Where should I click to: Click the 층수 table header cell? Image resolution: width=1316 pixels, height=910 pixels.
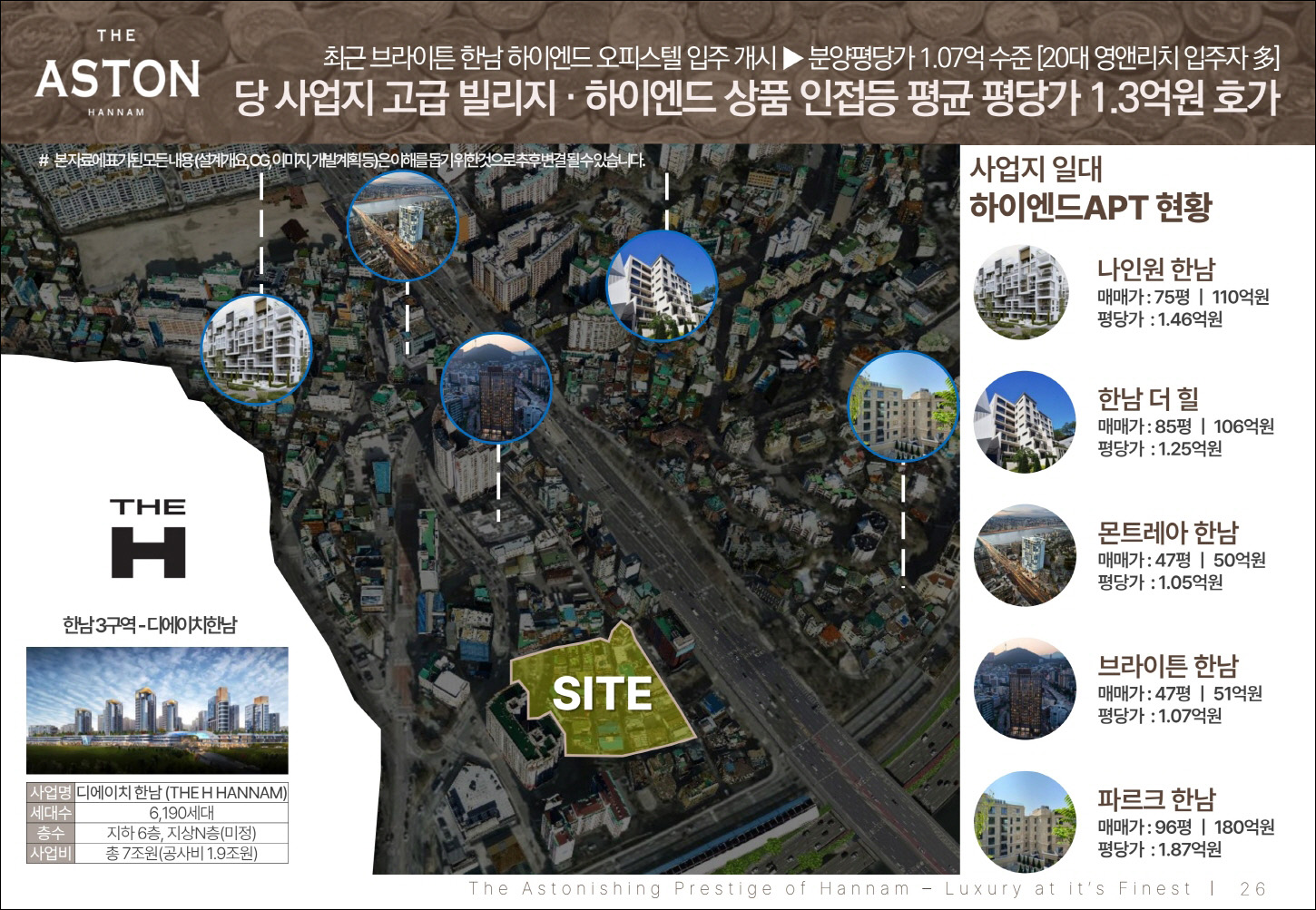(x=50, y=833)
